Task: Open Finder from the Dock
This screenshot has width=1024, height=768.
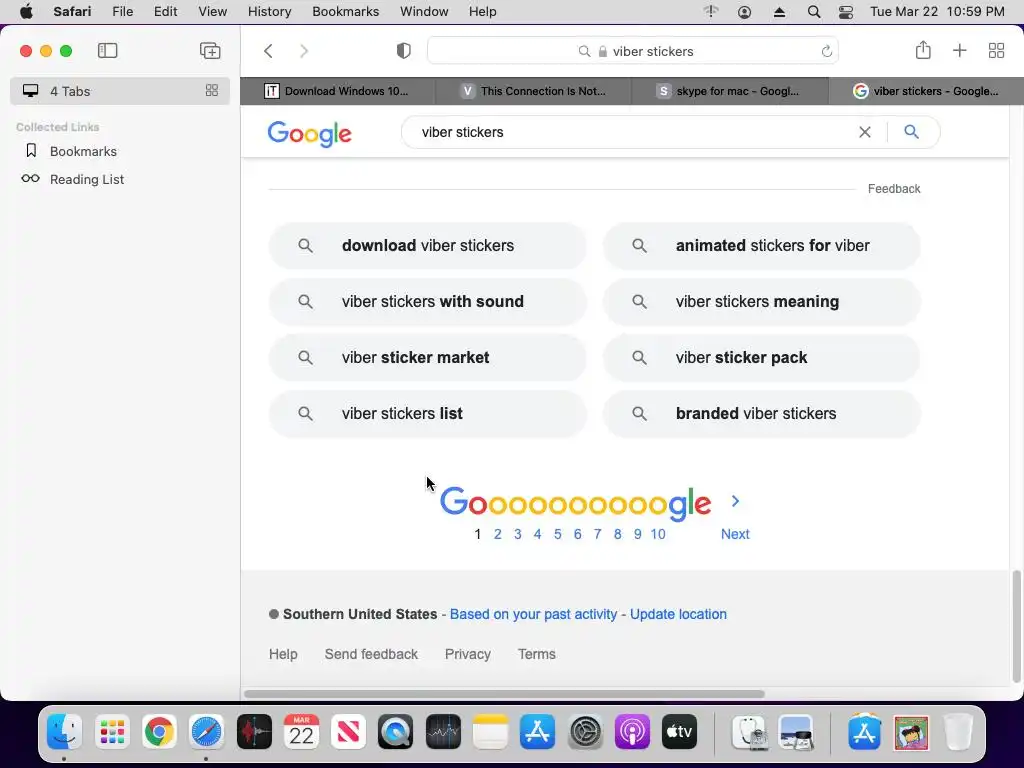Action: pos(64,732)
